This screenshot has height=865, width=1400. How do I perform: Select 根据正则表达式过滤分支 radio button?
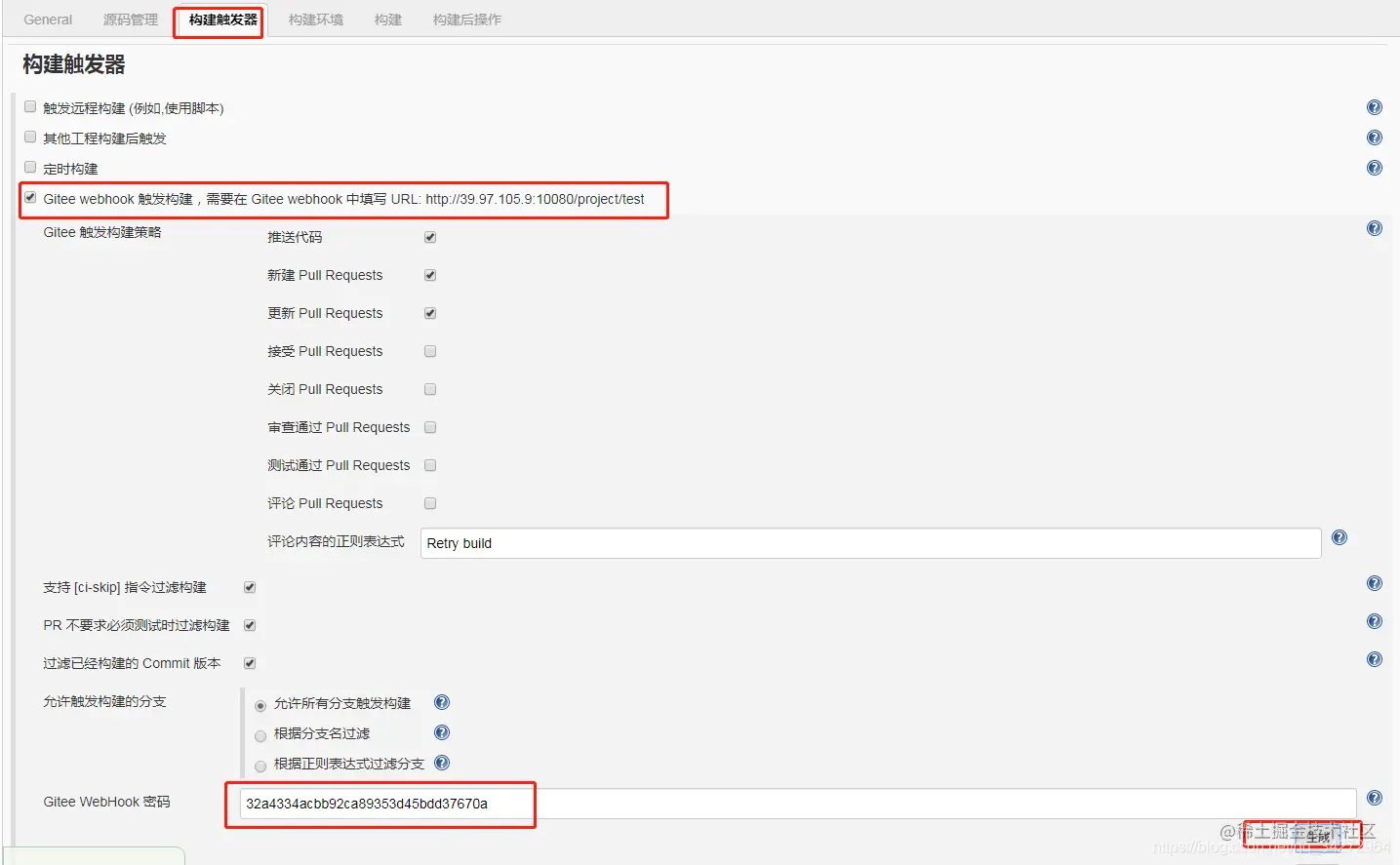pyautogui.click(x=260, y=766)
